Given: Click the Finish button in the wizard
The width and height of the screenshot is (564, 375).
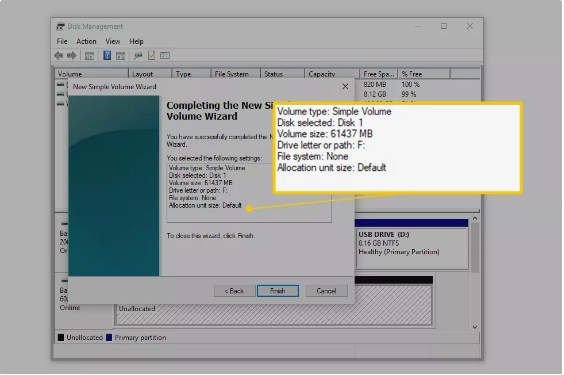Looking at the screenshot, I should [278, 291].
